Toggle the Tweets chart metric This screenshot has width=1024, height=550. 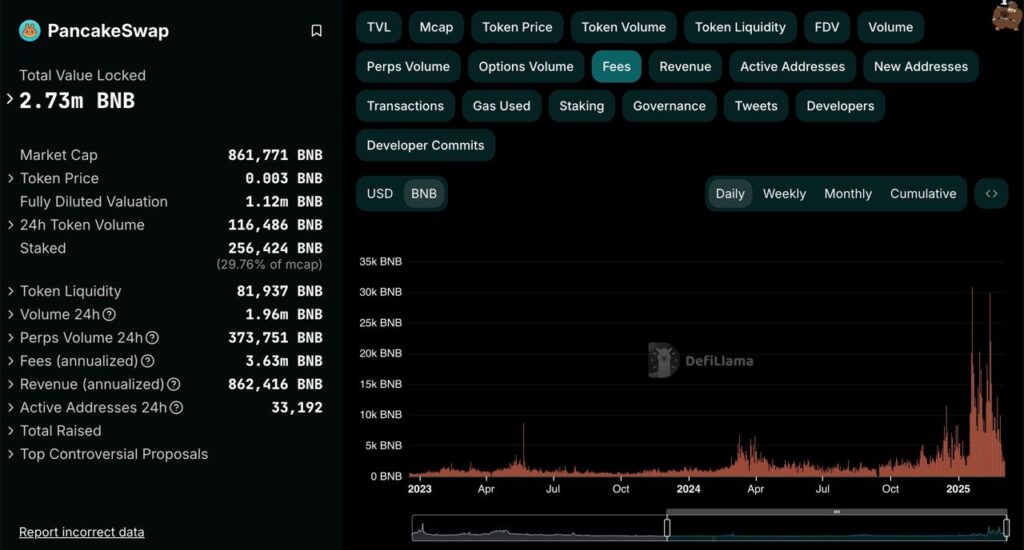(x=756, y=106)
